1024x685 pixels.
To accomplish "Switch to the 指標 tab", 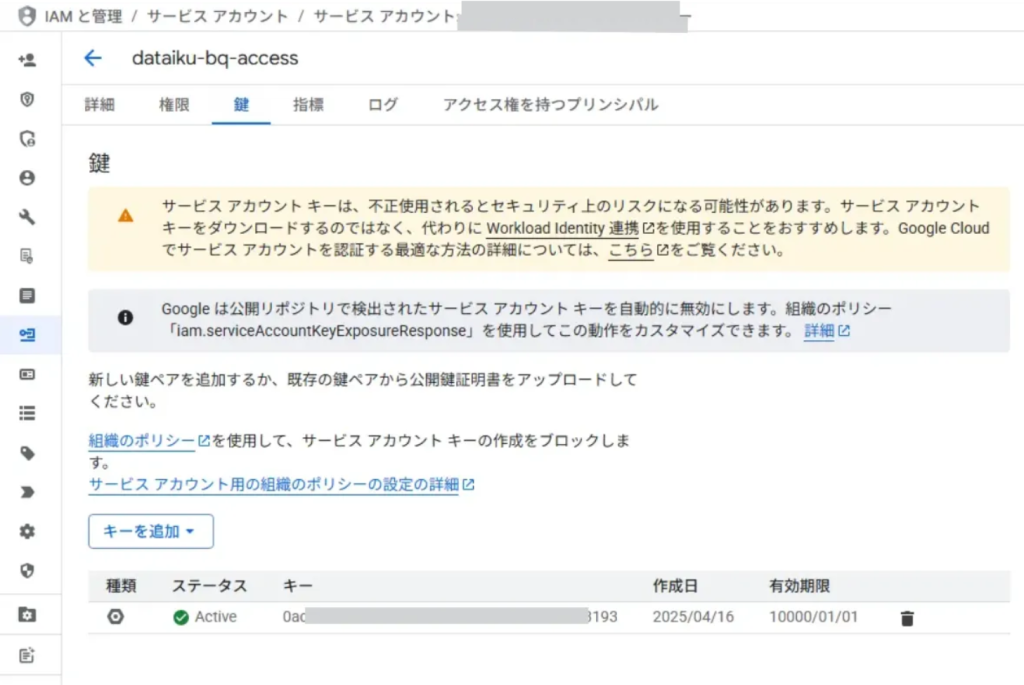I will tap(308, 105).
